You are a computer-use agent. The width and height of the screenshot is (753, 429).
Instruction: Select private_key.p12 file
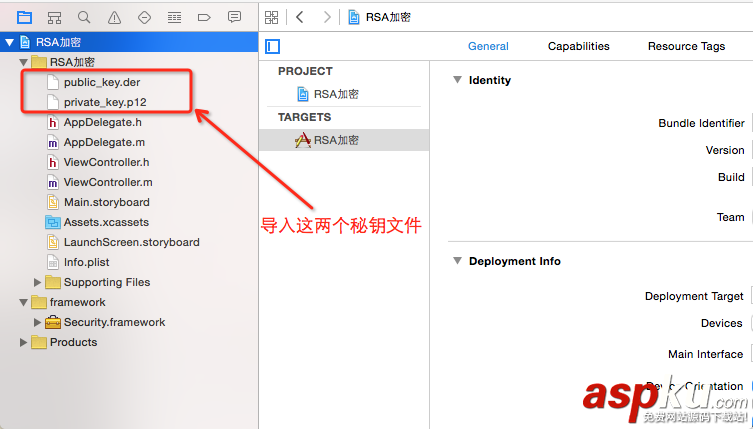(x=105, y=102)
